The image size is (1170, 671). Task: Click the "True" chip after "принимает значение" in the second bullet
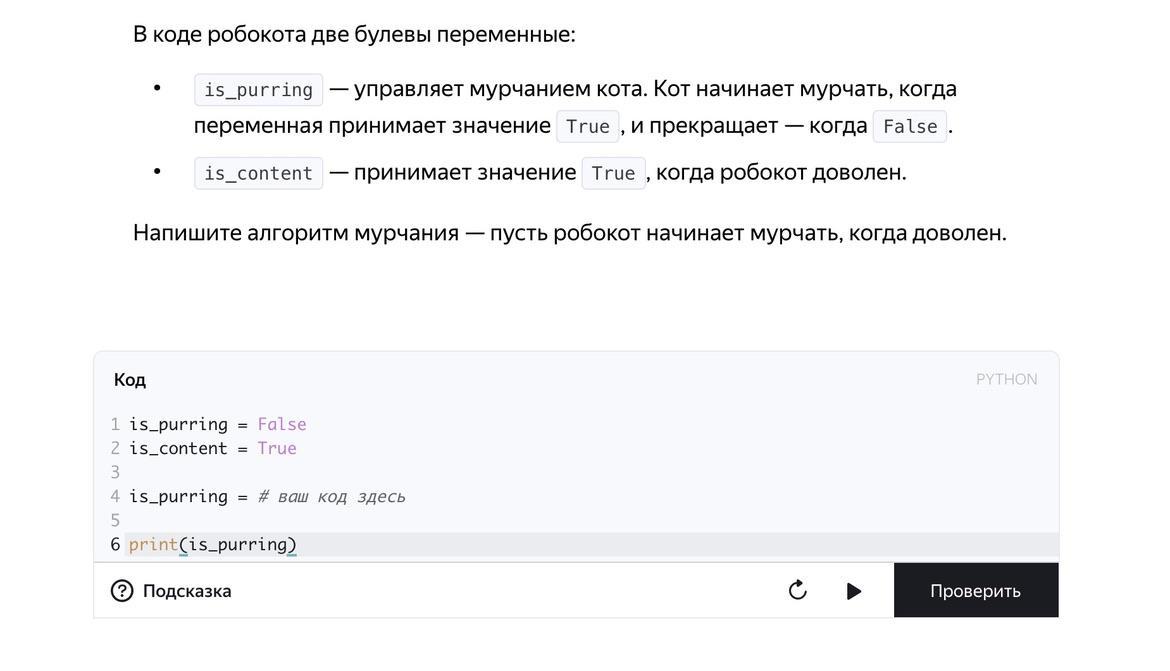tap(613, 173)
